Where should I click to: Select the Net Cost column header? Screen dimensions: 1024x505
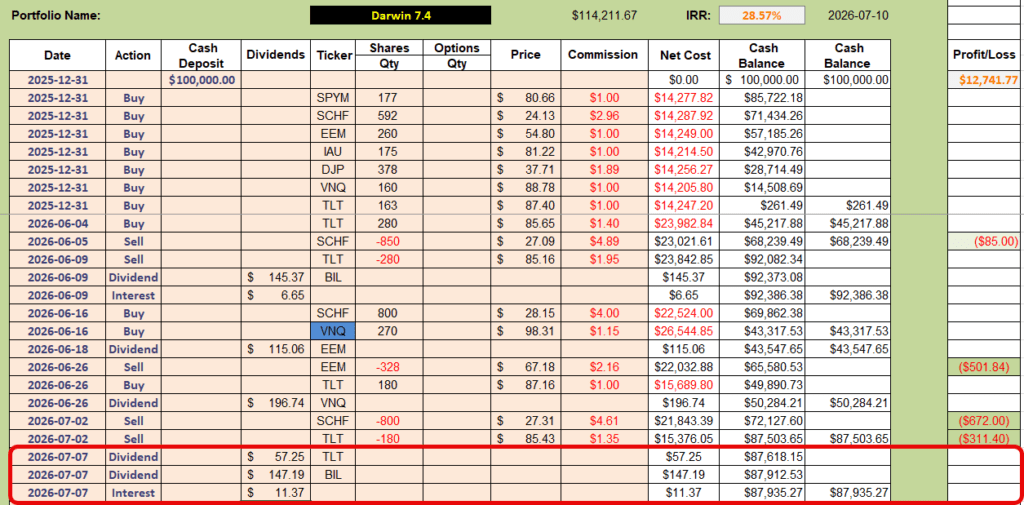(685, 55)
